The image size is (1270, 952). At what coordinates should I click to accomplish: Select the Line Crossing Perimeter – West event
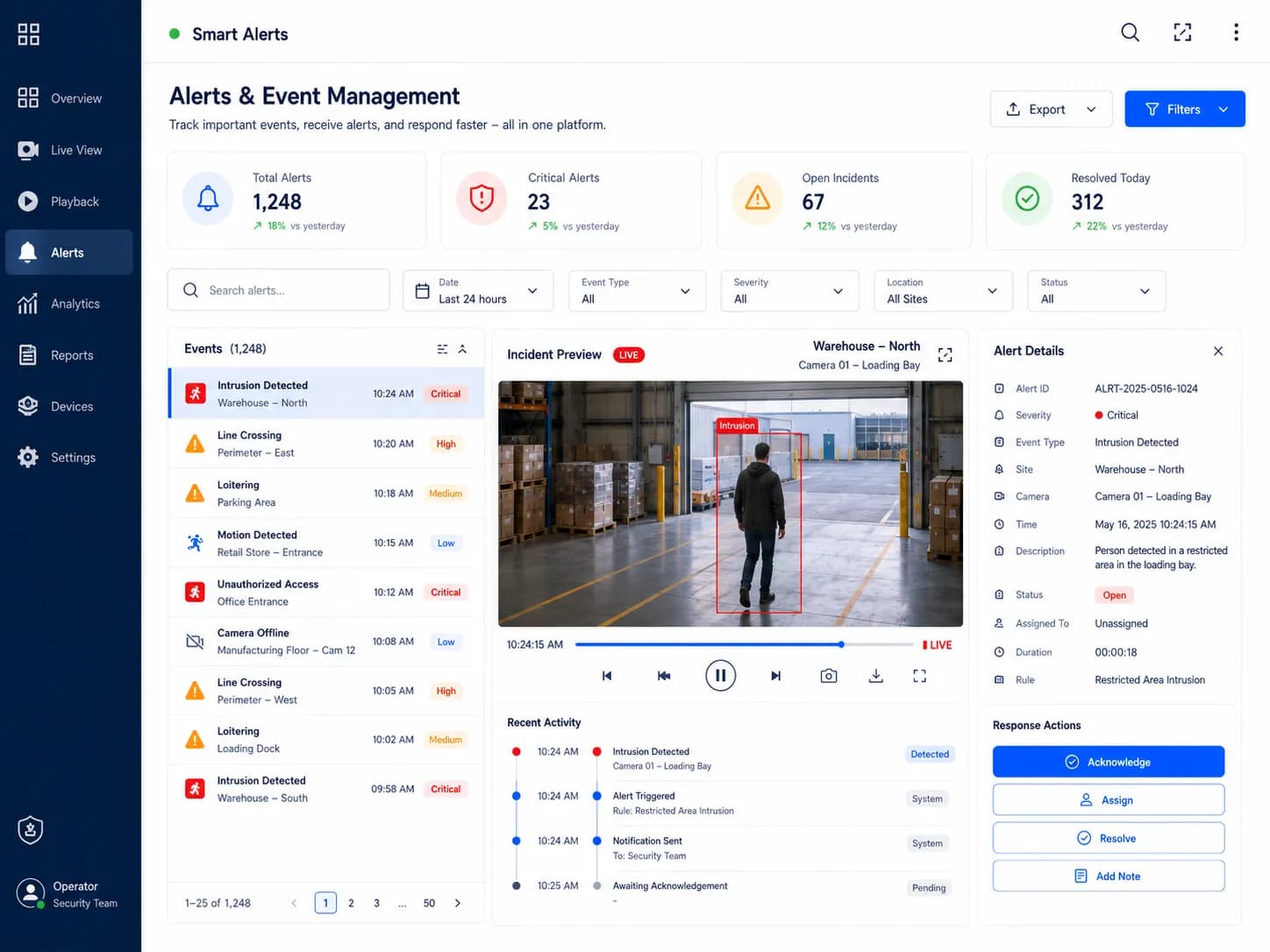click(x=326, y=691)
